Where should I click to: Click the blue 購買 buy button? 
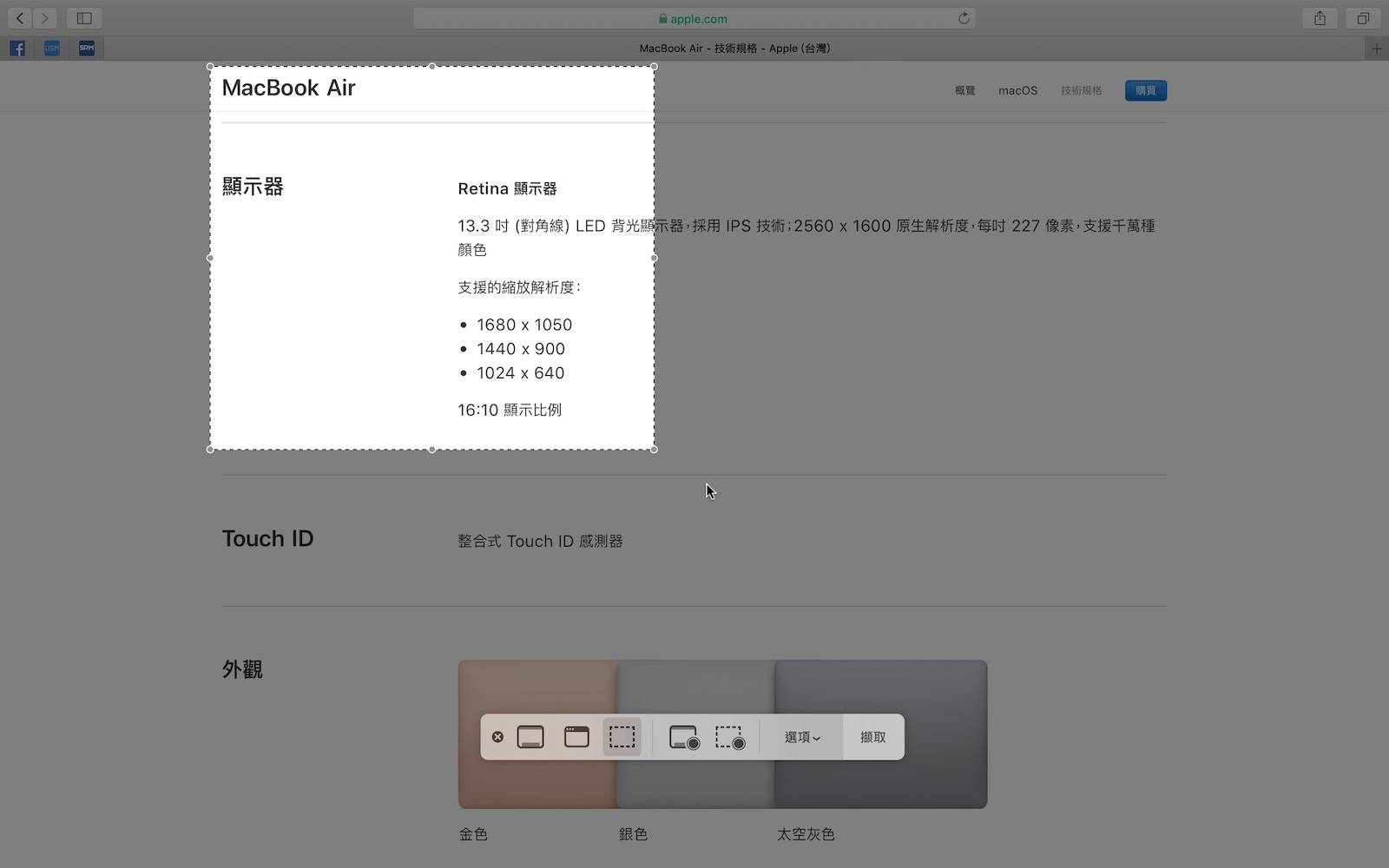1146,90
